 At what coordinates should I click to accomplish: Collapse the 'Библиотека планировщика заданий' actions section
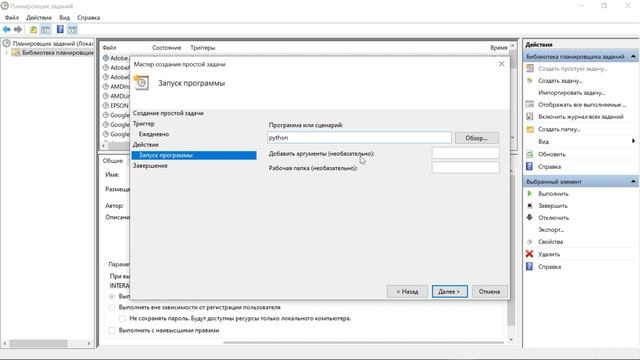coord(633,56)
